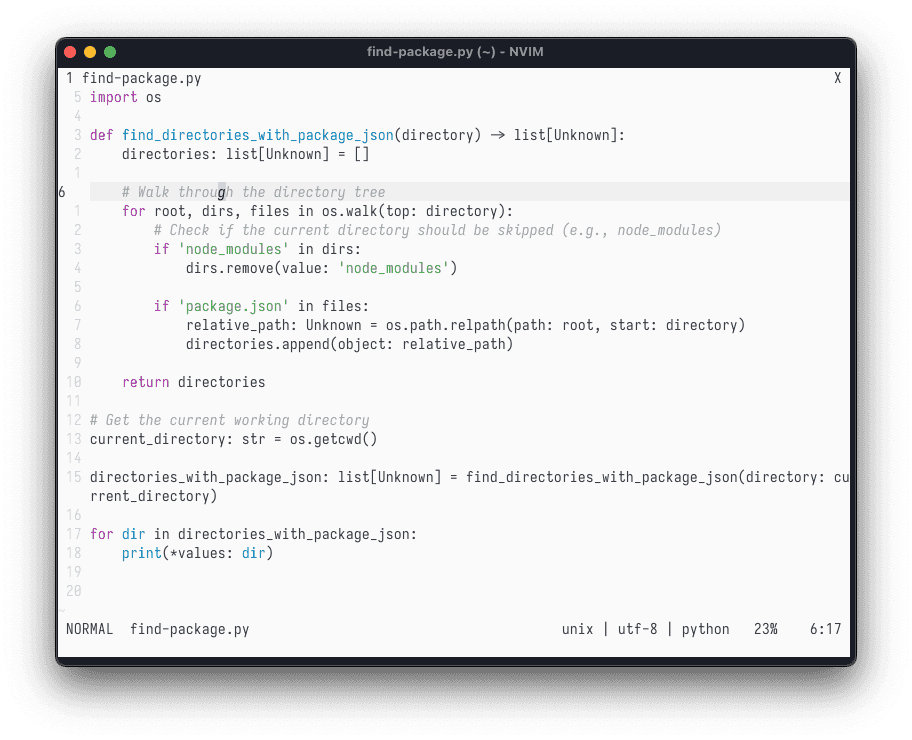This screenshot has height=740, width=912.
Task: Close the window with the red button
Action: tap(70, 52)
